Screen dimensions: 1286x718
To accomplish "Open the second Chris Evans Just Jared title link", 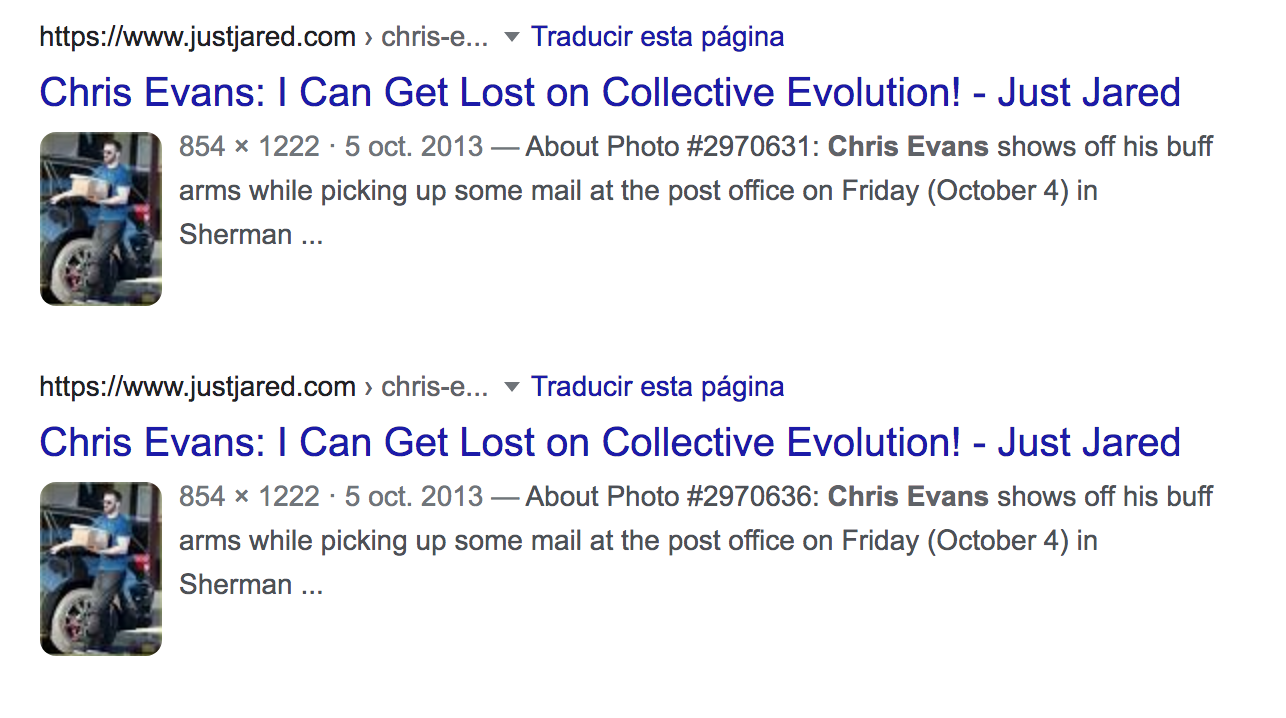I will coord(610,443).
